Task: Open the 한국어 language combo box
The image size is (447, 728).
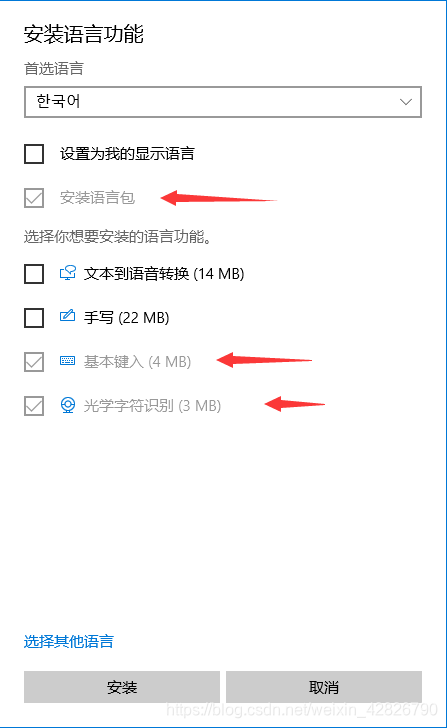Action: pos(223,102)
